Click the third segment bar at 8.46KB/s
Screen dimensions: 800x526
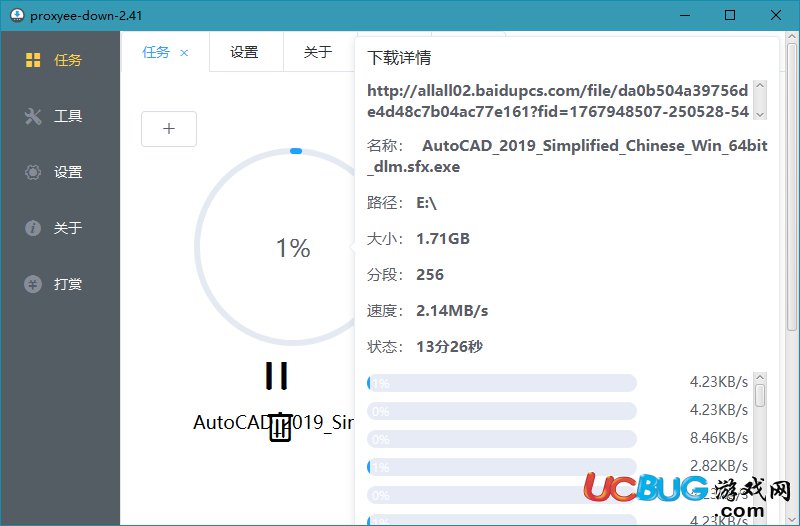(x=502, y=439)
